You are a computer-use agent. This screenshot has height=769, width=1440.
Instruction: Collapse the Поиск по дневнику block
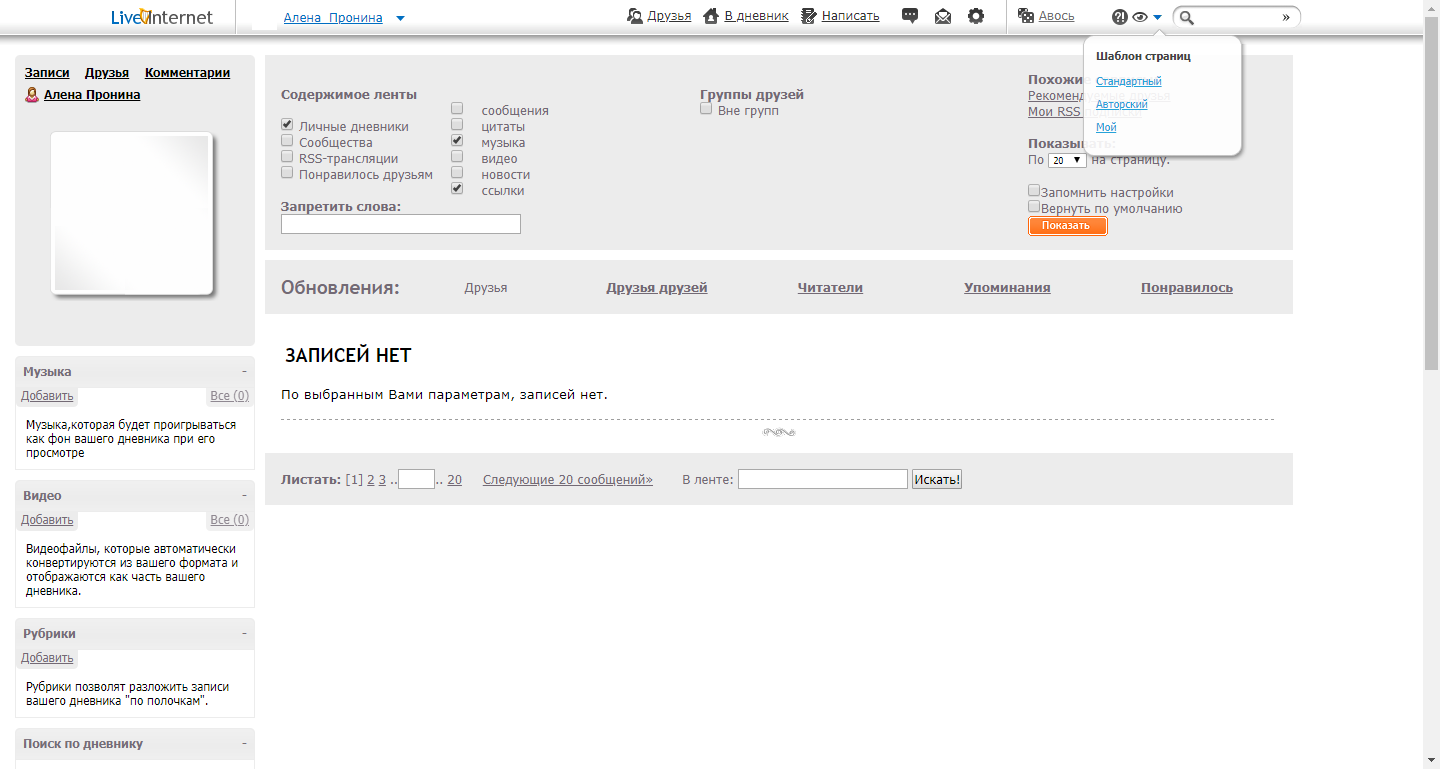coord(244,743)
